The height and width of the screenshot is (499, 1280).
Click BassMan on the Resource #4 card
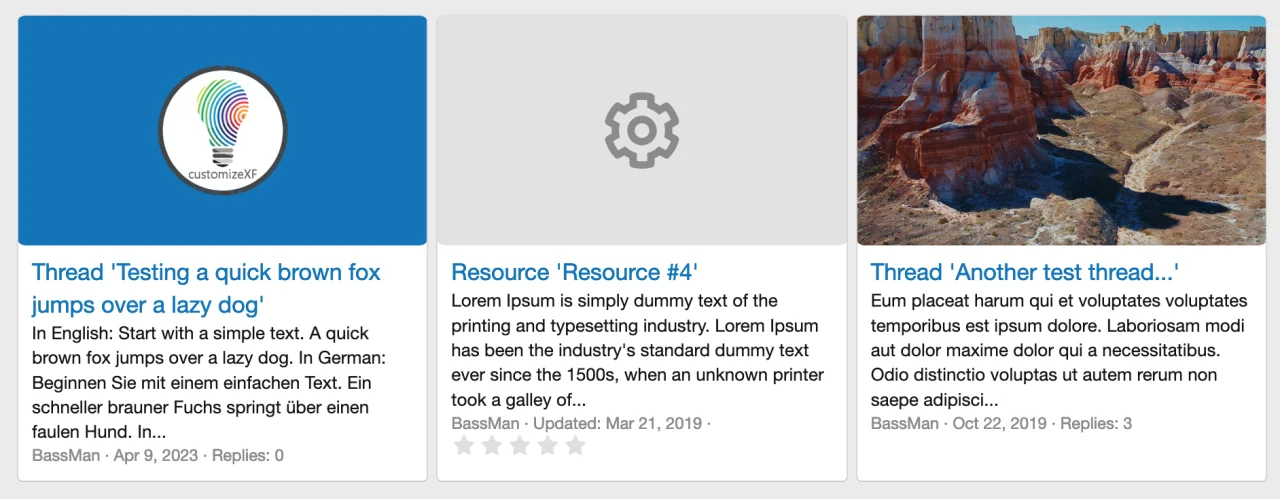click(x=485, y=423)
